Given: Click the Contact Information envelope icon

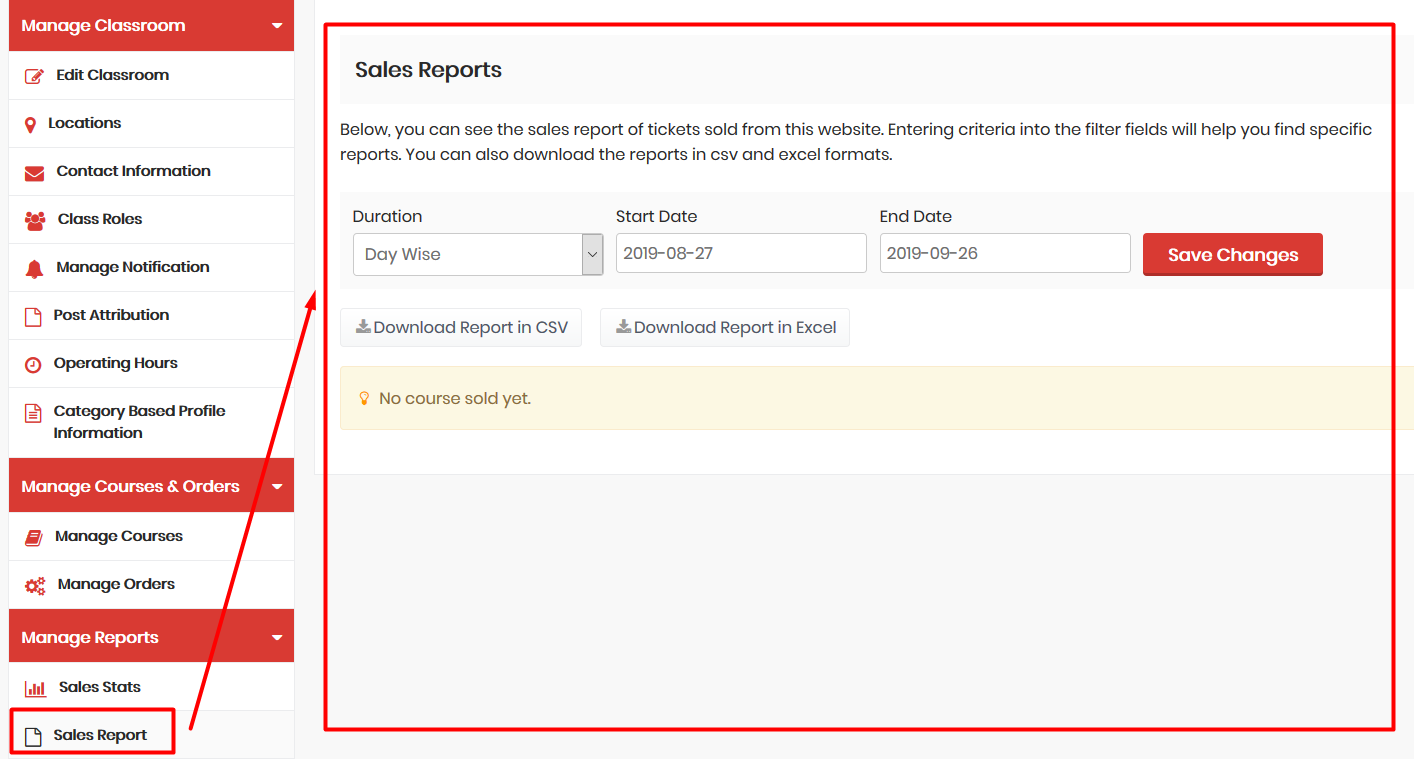Looking at the screenshot, I should (34, 172).
